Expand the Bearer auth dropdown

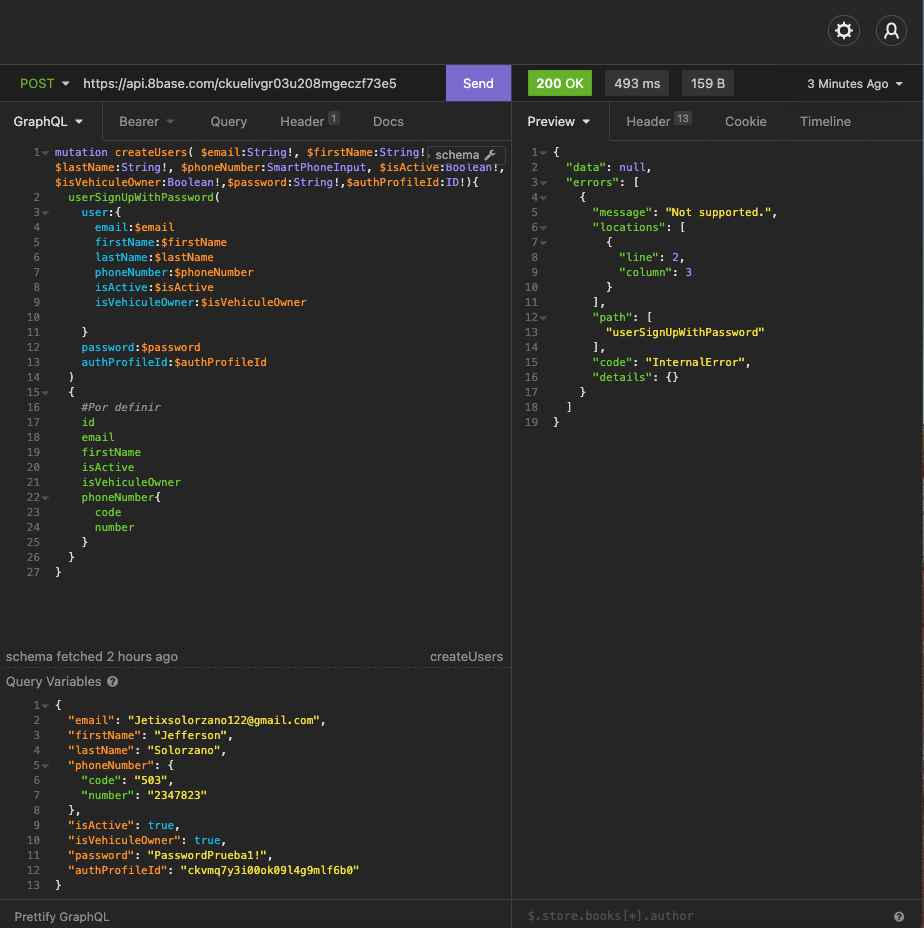click(146, 122)
